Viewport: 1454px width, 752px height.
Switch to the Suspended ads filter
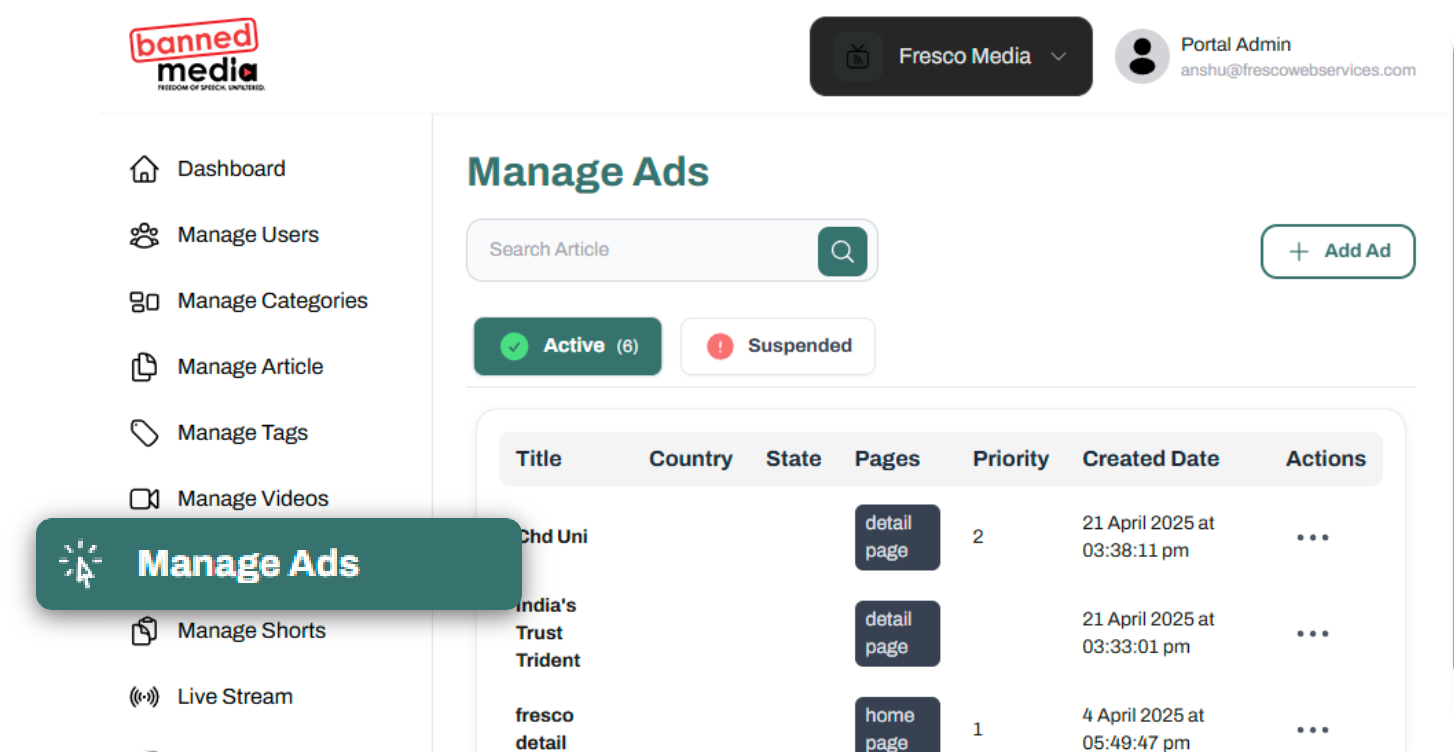pyautogui.click(x=778, y=346)
